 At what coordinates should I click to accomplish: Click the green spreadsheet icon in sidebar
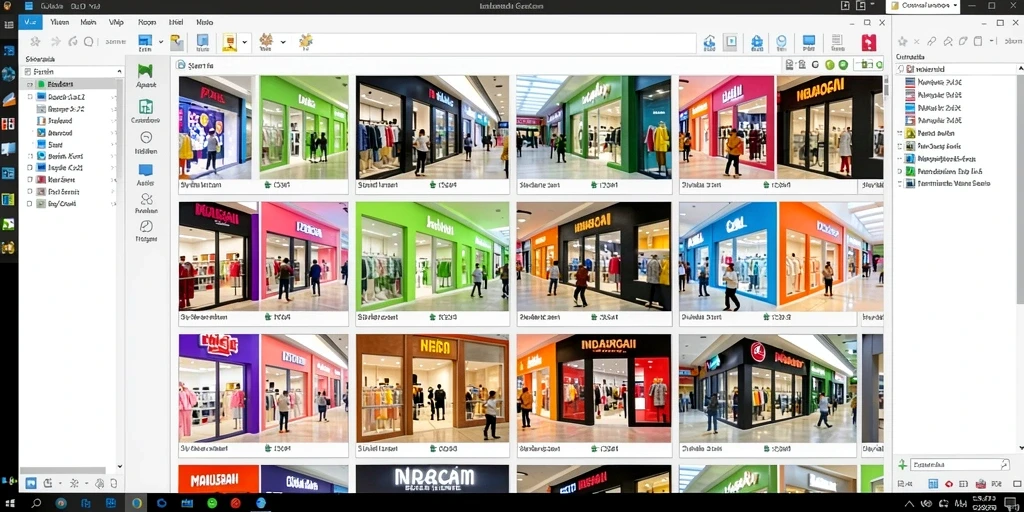pos(146,107)
